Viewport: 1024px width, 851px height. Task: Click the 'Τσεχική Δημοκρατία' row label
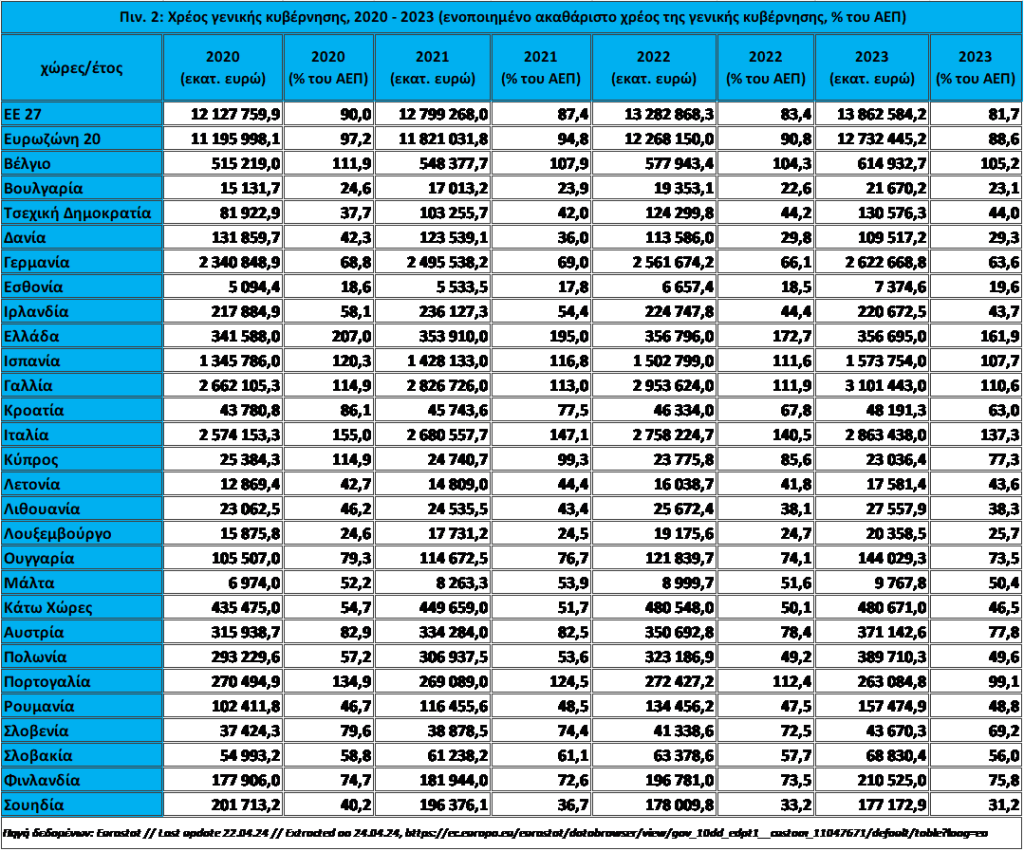pos(81,212)
